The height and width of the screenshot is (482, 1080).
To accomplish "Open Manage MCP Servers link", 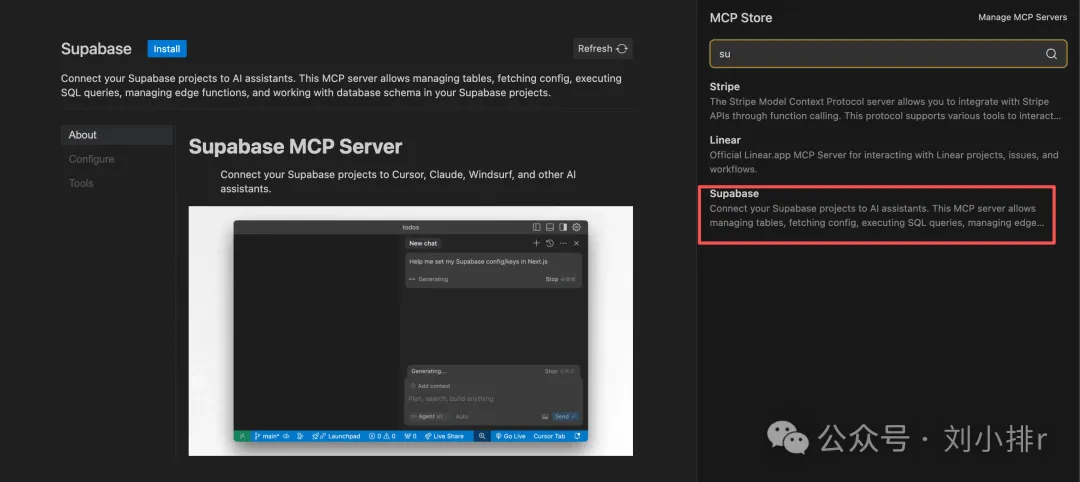I will (x=1022, y=18).
